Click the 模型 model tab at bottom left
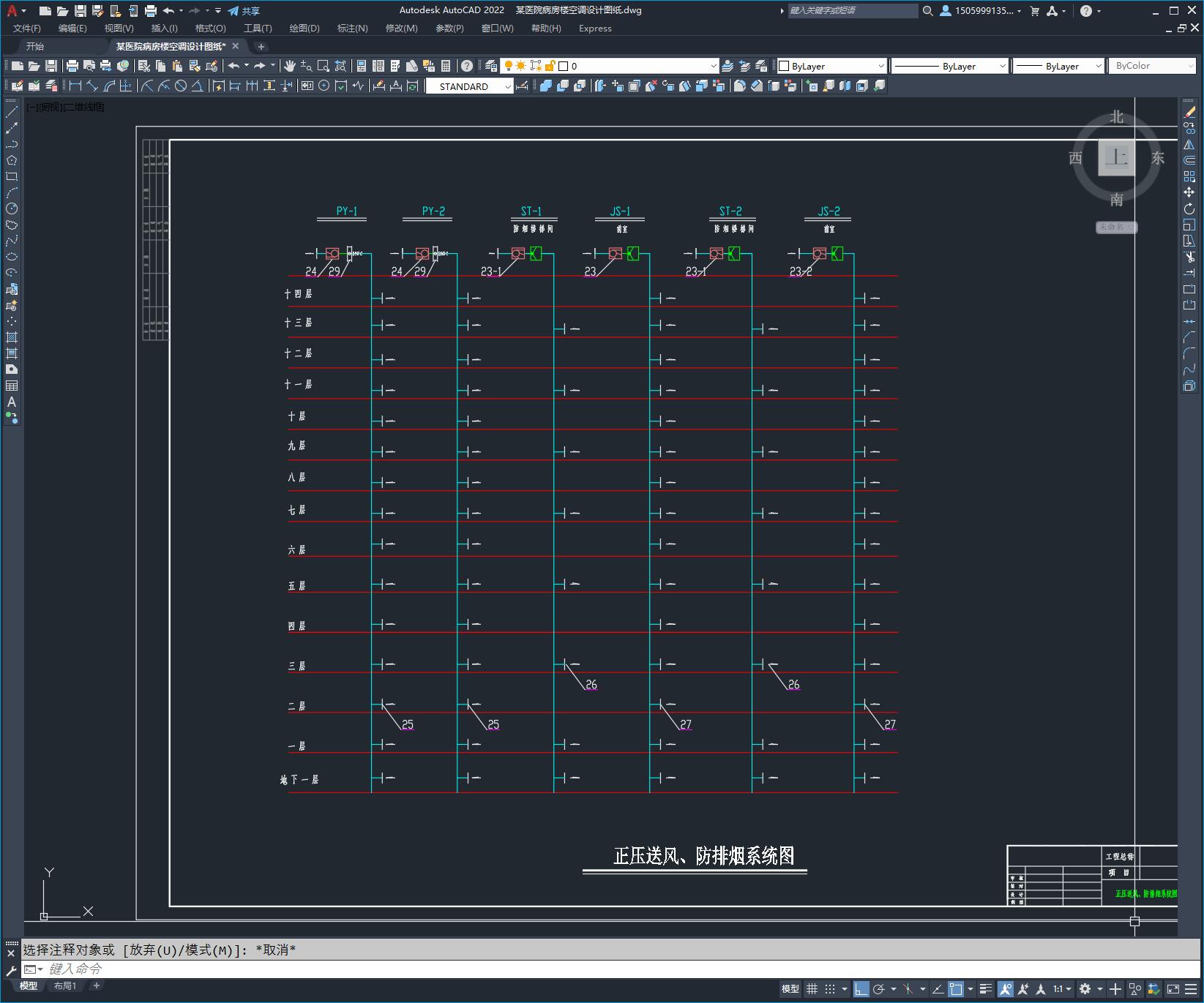Viewport: 1204px width, 1003px height. [29, 986]
